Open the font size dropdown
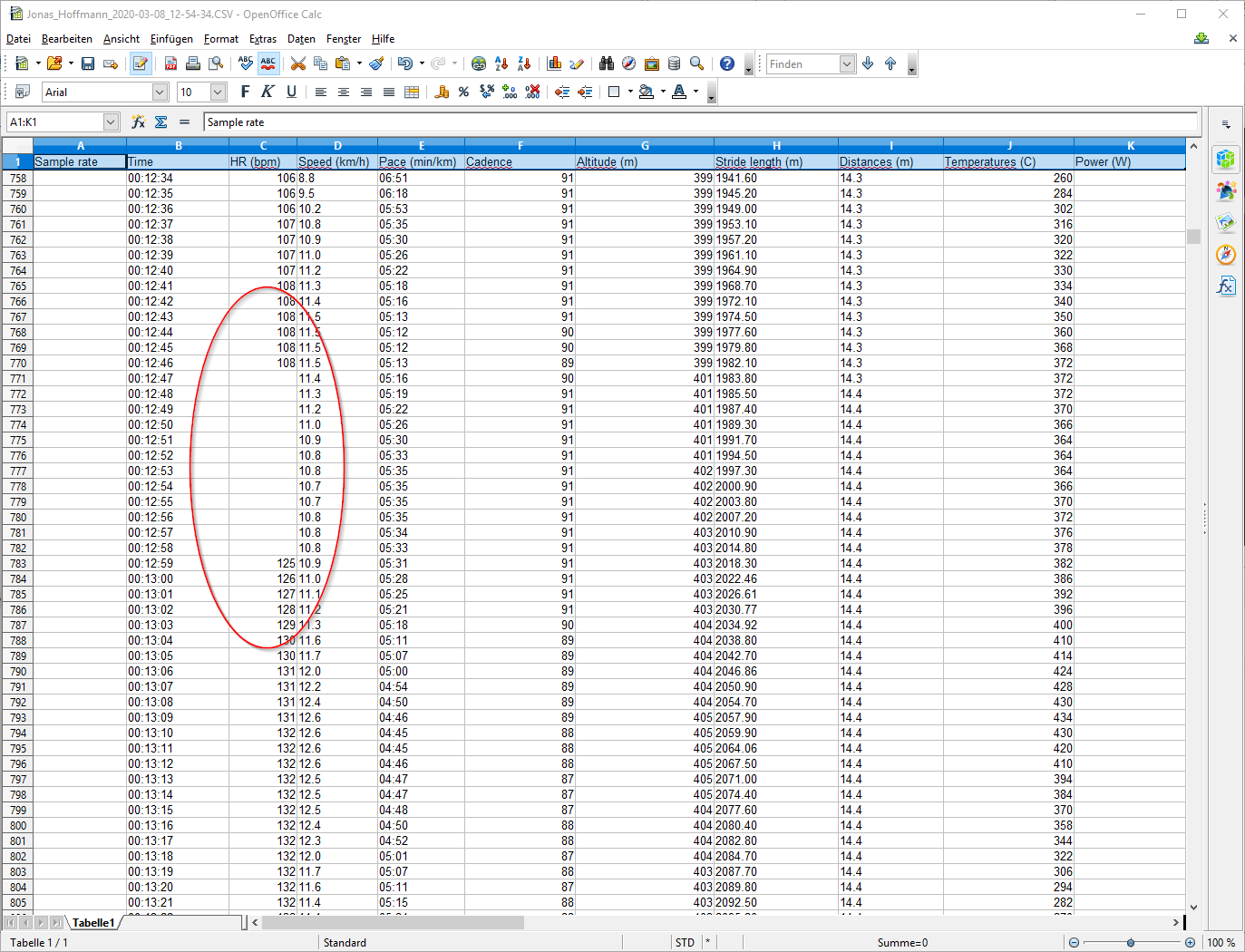Image resolution: width=1245 pixels, height=952 pixels. click(218, 92)
